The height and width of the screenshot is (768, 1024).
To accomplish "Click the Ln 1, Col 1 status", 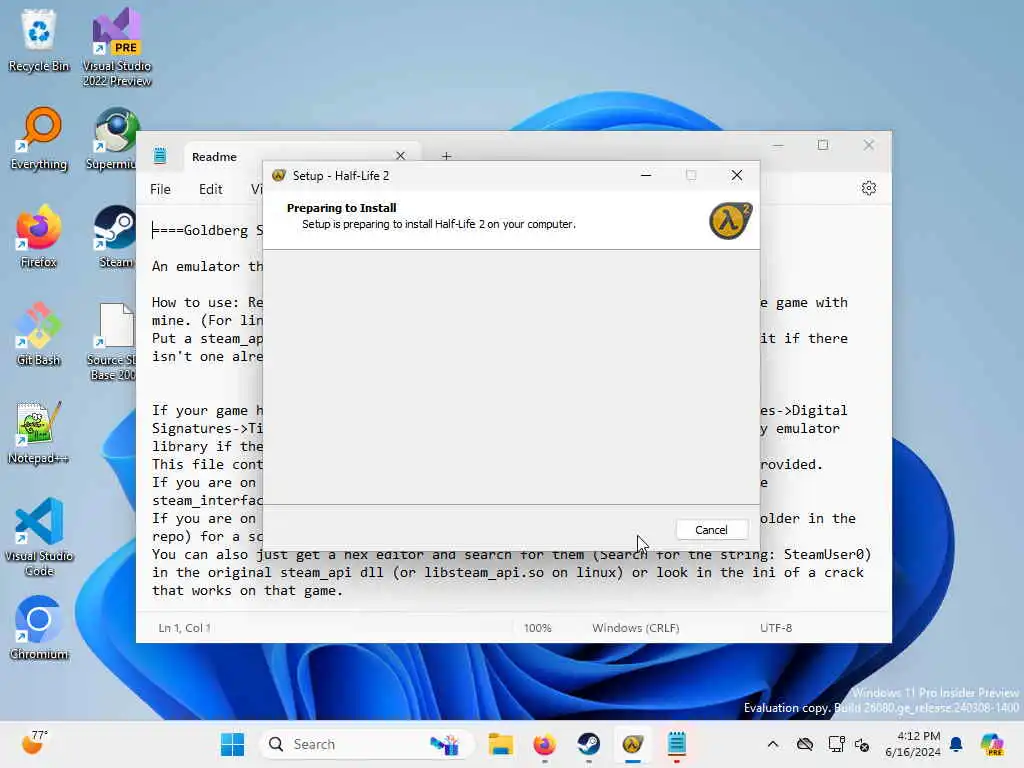I will pos(184,628).
